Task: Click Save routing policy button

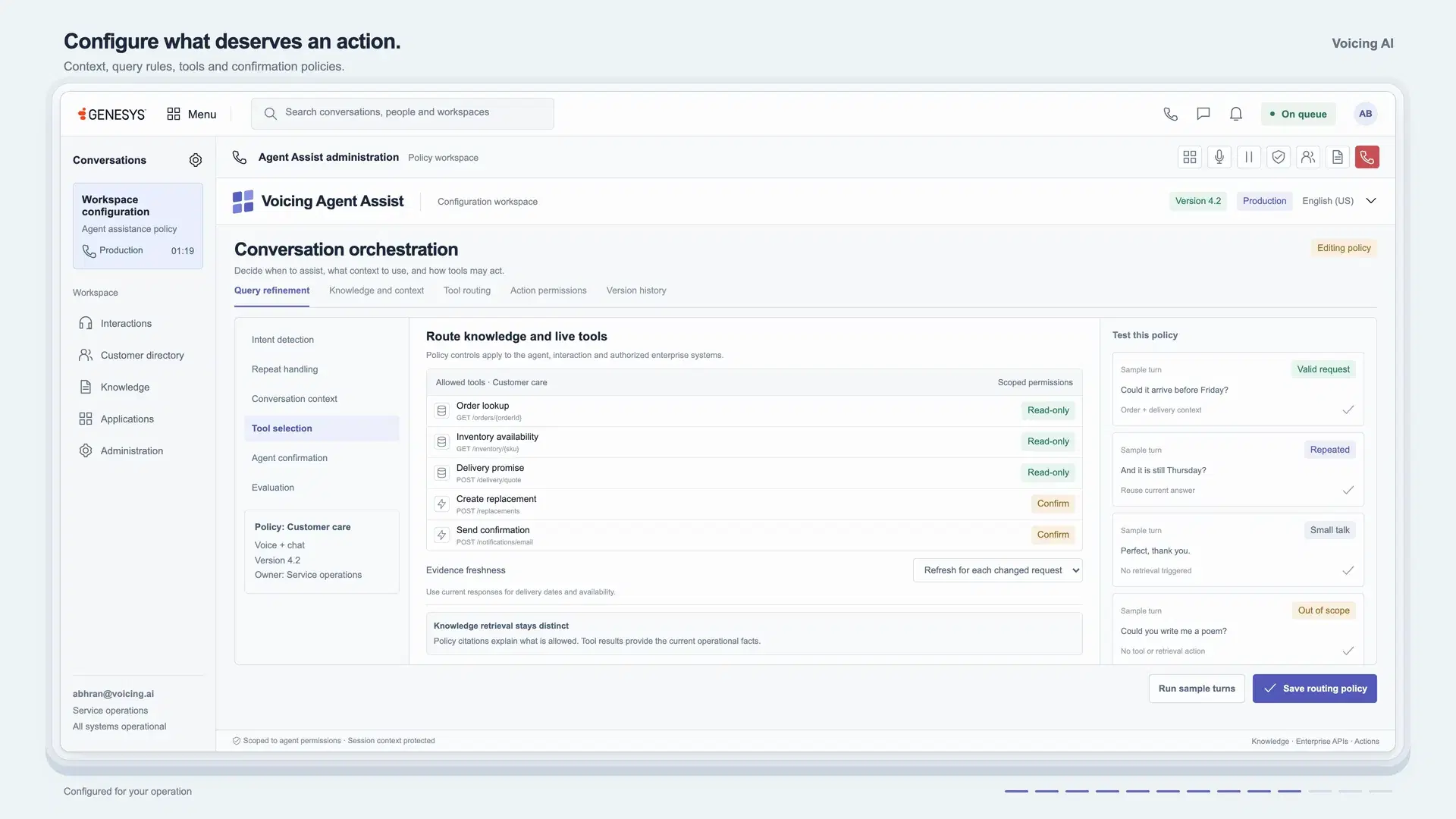Action: coord(1314,689)
